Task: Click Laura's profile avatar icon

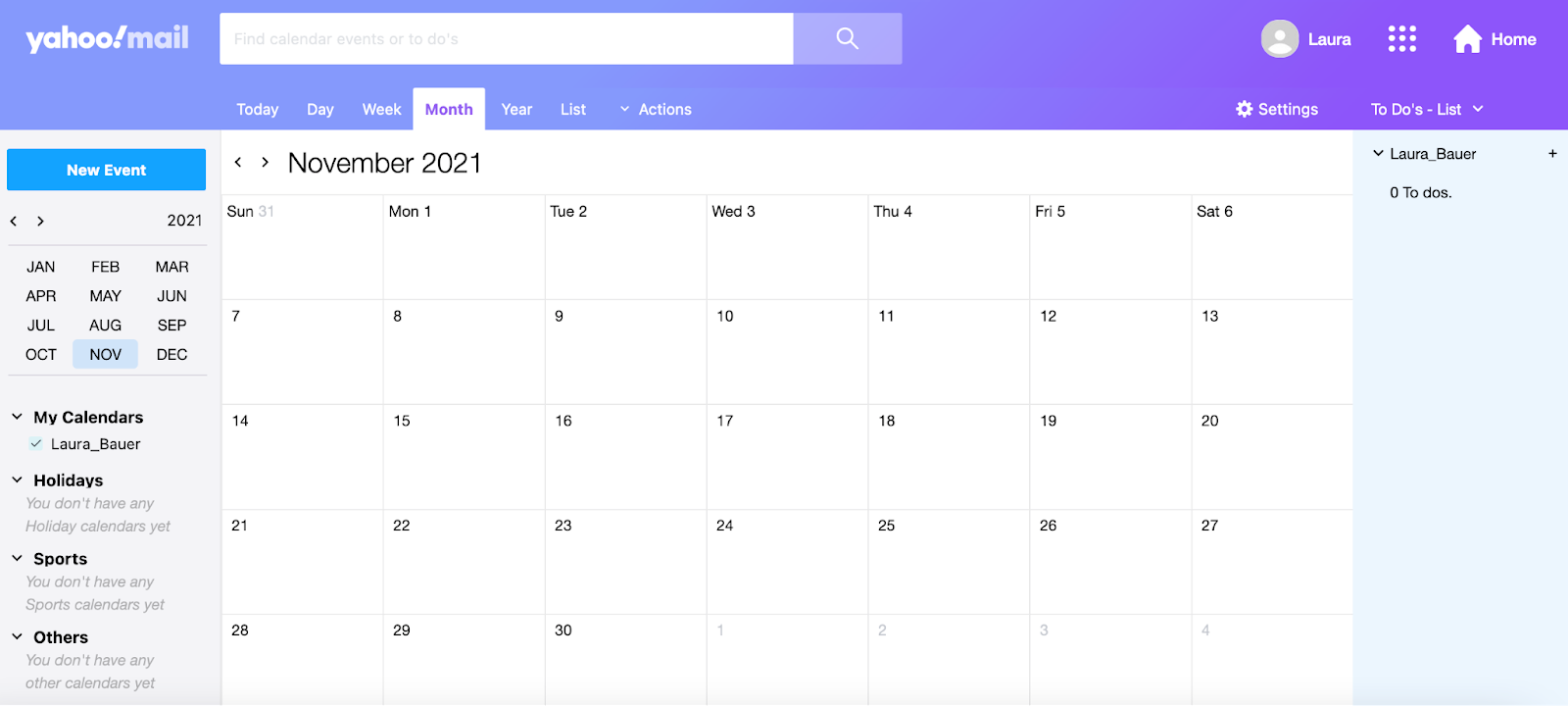Action: pos(1279,39)
